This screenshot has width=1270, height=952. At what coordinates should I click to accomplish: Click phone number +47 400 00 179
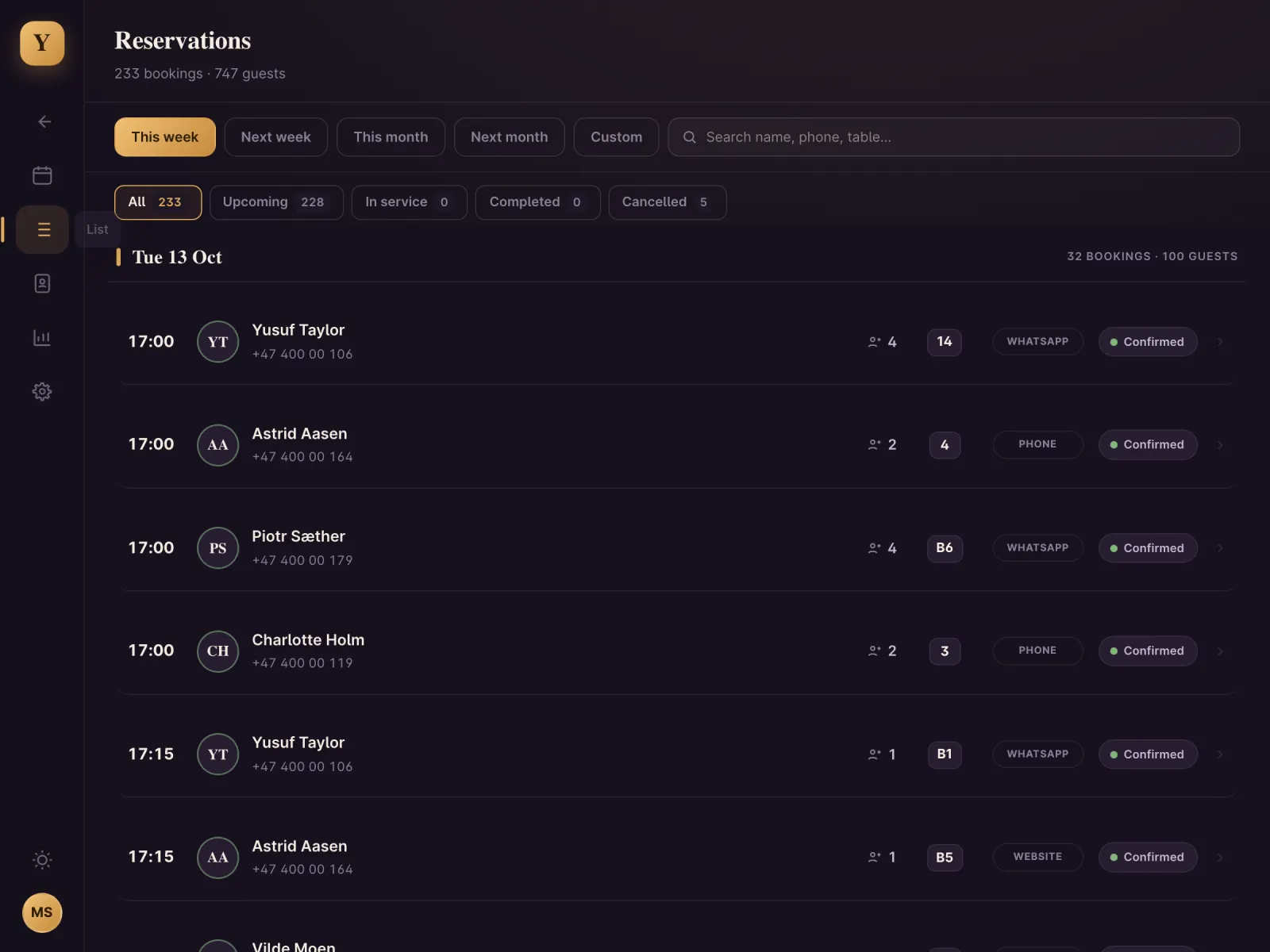point(302,560)
